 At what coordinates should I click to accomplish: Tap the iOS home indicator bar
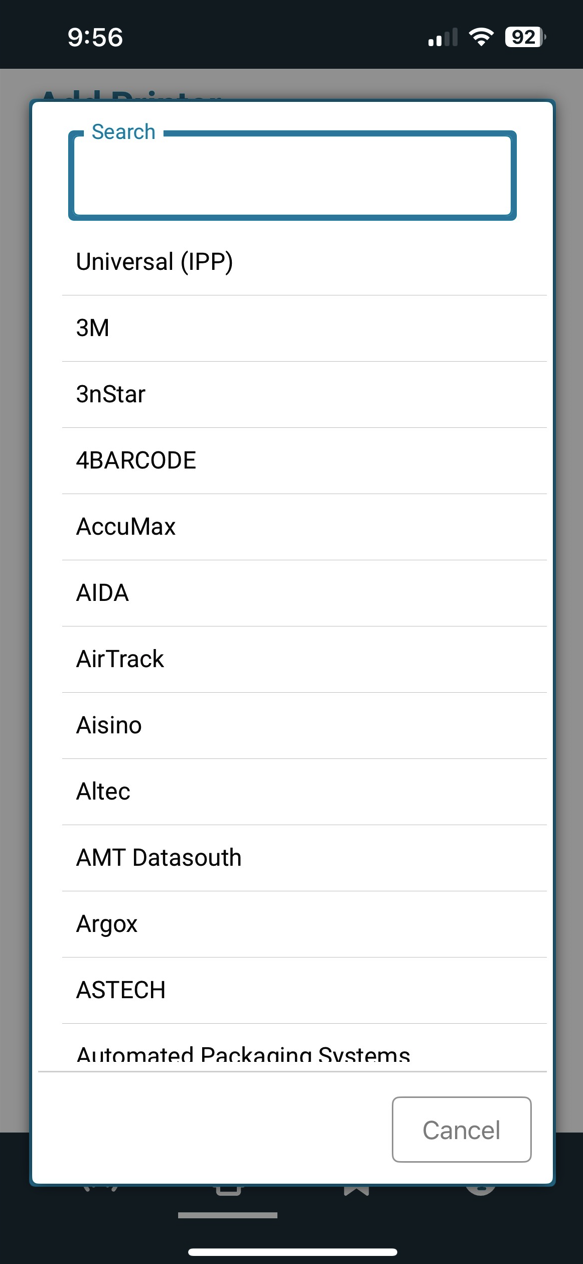click(x=292, y=1252)
